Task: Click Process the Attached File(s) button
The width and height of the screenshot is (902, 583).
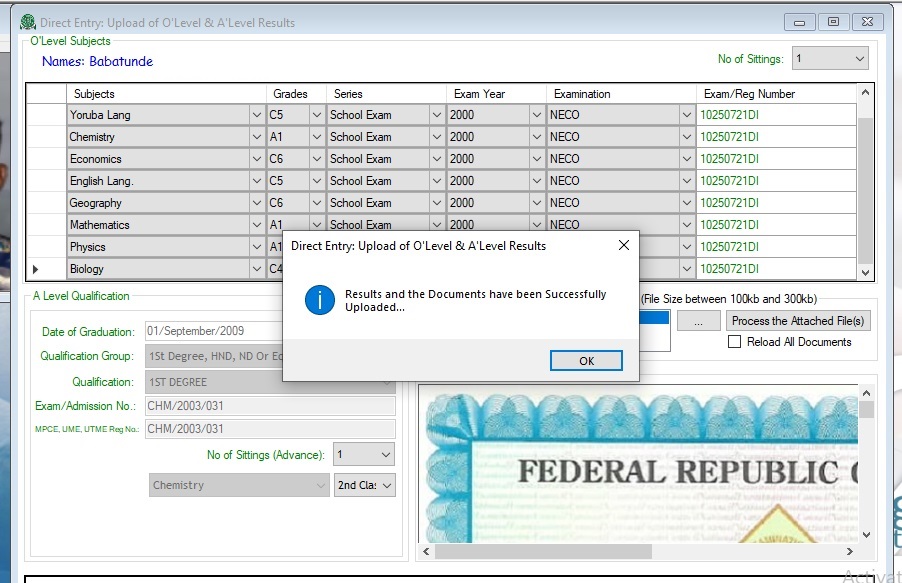Action: (x=798, y=321)
